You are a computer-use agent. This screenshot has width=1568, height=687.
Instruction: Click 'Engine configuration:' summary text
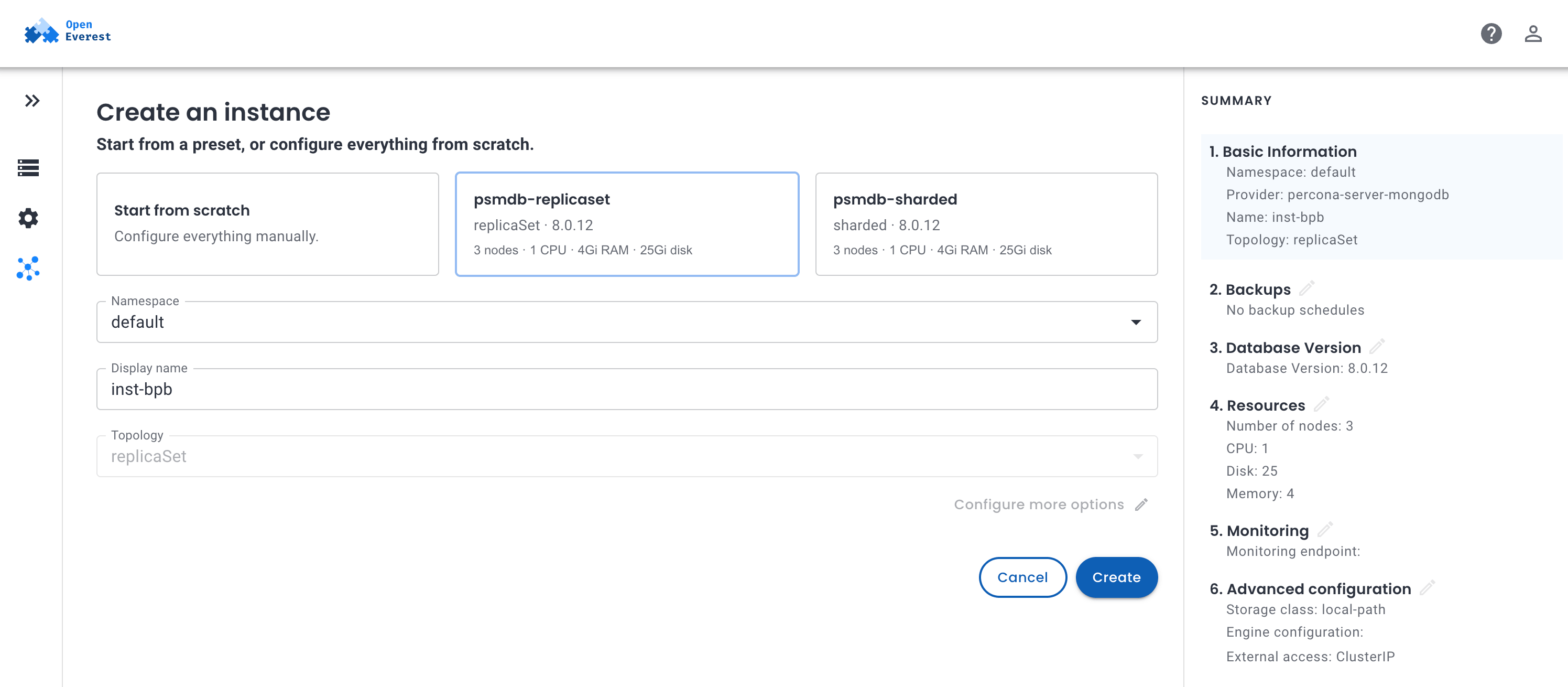point(1294,632)
